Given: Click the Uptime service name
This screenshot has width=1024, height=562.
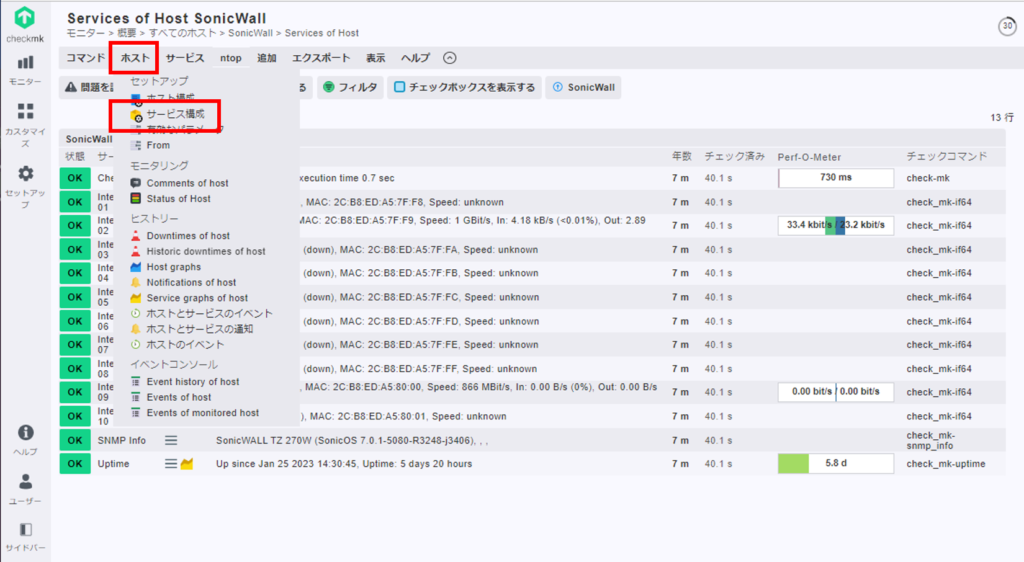Looking at the screenshot, I should coord(114,464).
